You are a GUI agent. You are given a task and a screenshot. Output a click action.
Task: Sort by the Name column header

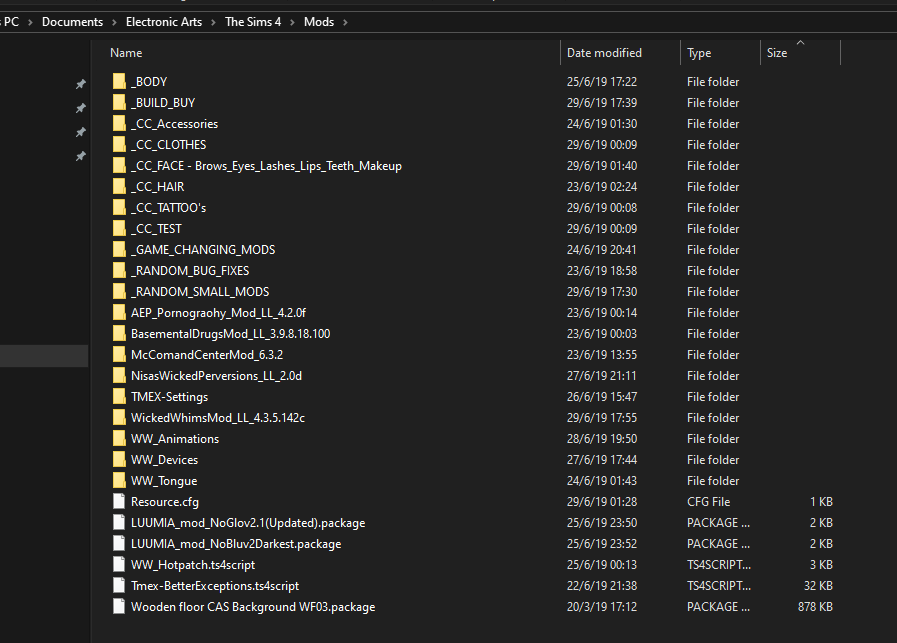pyautogui.click(x=126, y=53)
